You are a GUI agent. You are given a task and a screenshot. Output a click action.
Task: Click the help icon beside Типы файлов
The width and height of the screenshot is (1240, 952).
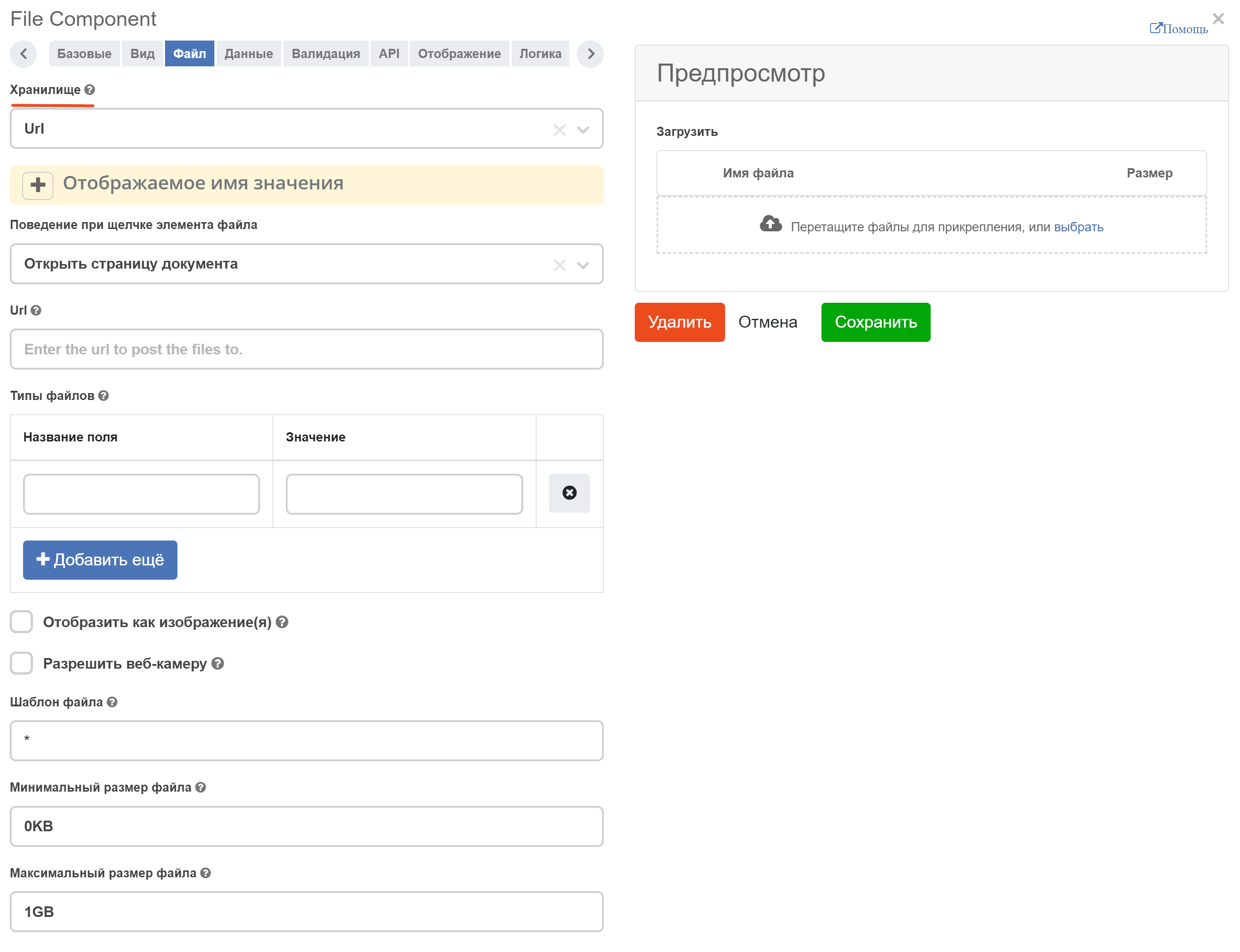point(103,395)
